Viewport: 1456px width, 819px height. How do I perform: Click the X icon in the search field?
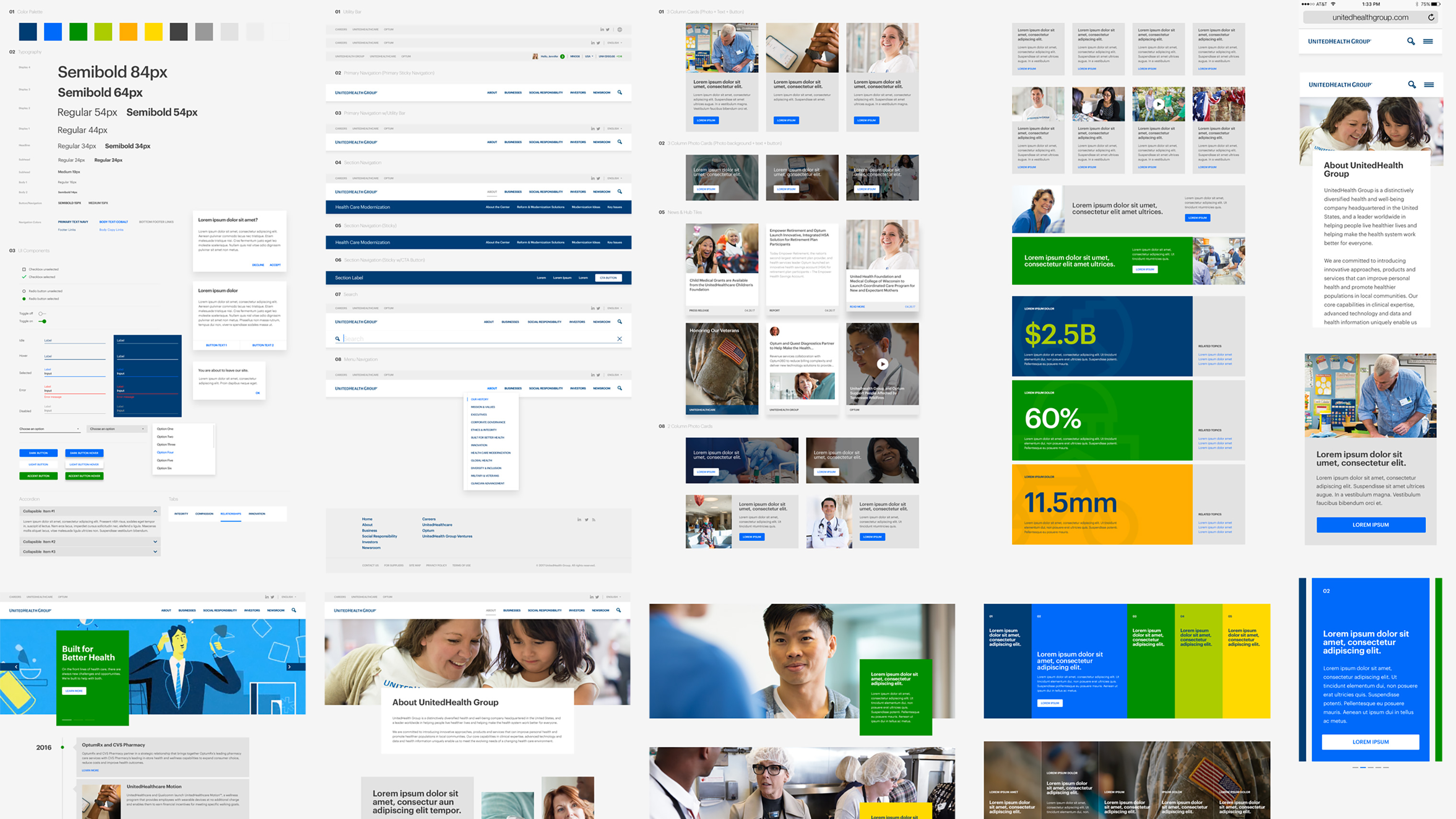click(x=619, y=339)
